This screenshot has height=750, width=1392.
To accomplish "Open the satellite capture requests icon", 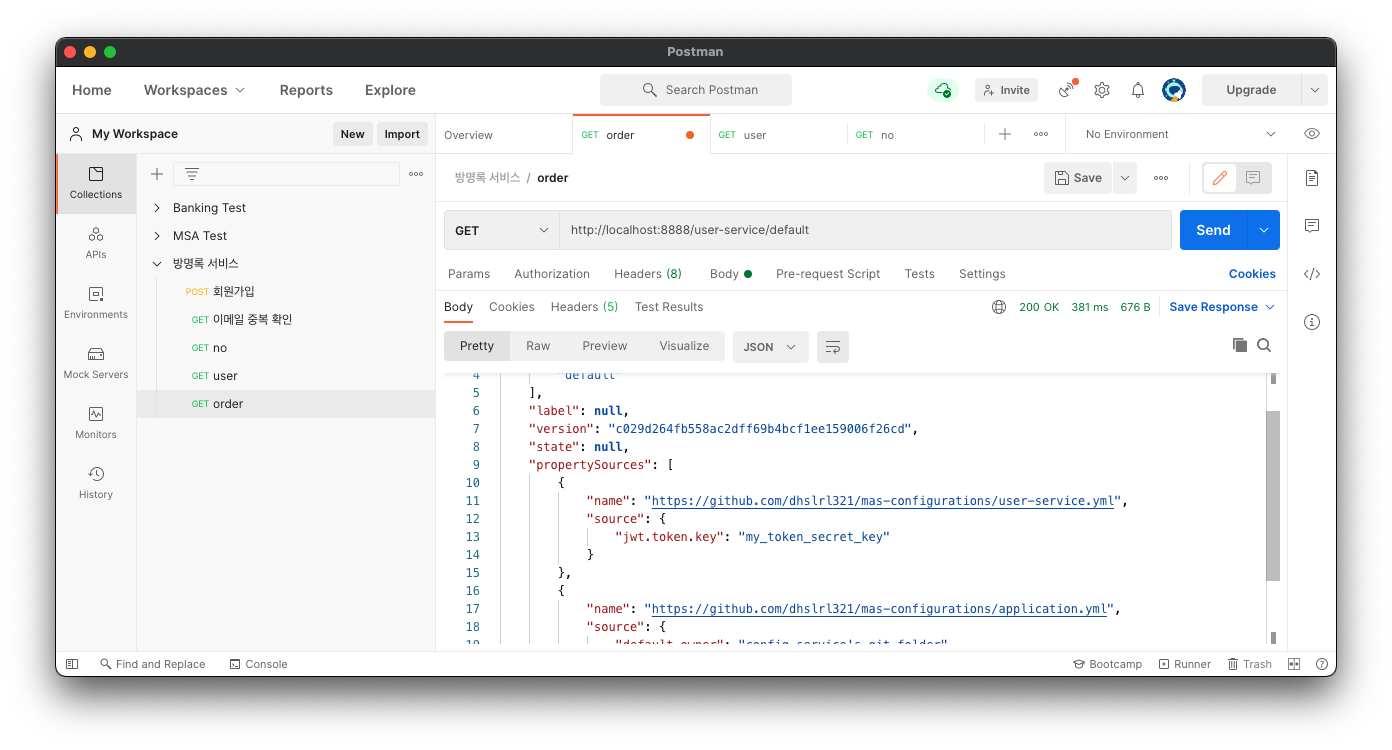I will click(x=1067, y=90).
